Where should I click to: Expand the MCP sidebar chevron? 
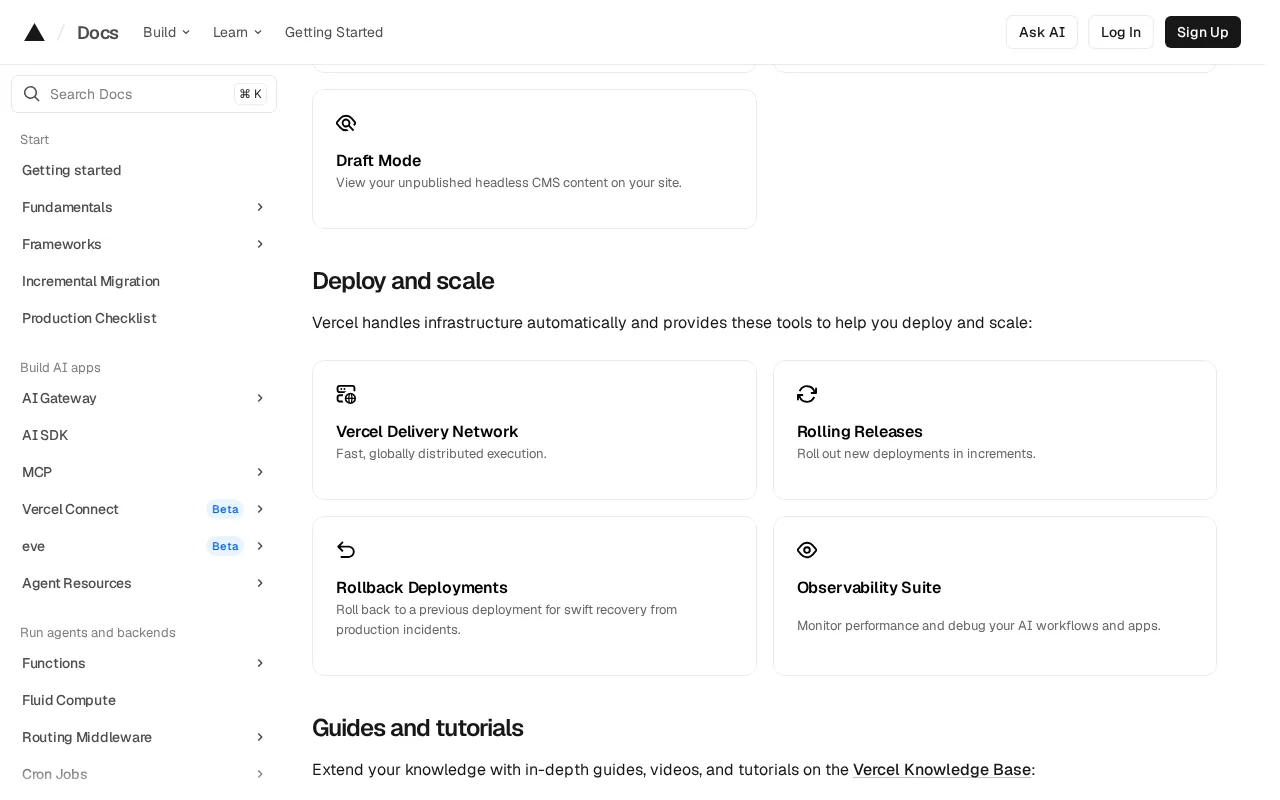pos(260,472)
